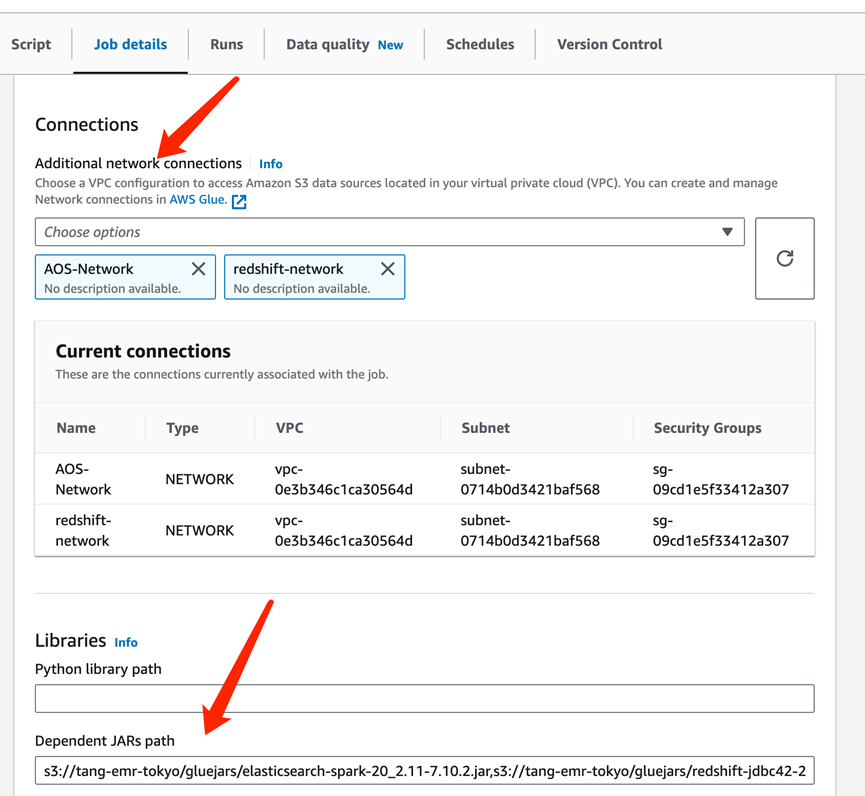Open the Runs tab
Image resolution: width=865 pixels, height=796 pixels.
point(227,44)
